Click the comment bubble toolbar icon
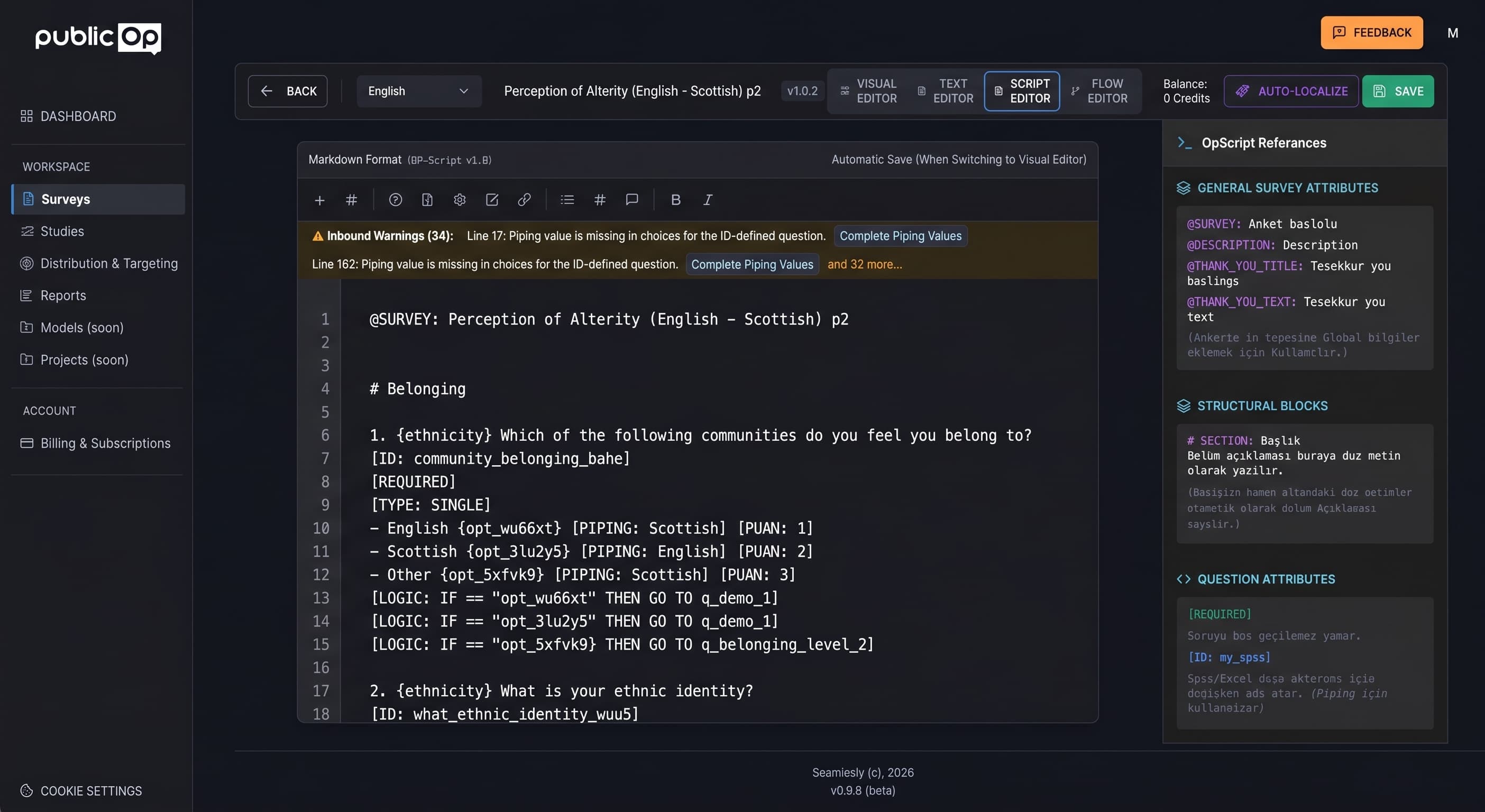This screenshot has width=1485, height=812. (632, 200)
